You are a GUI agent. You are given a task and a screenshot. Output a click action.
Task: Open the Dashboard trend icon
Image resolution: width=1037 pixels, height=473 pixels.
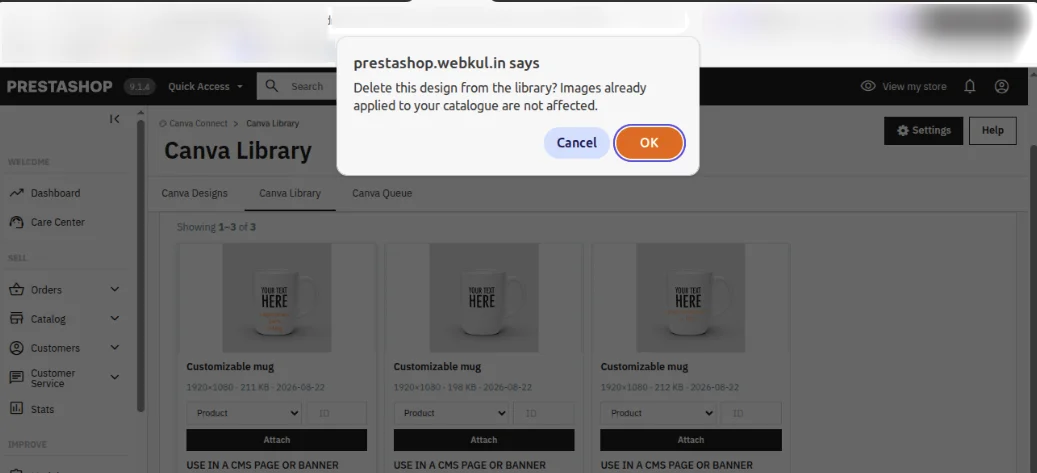click(x=17, y=193)
